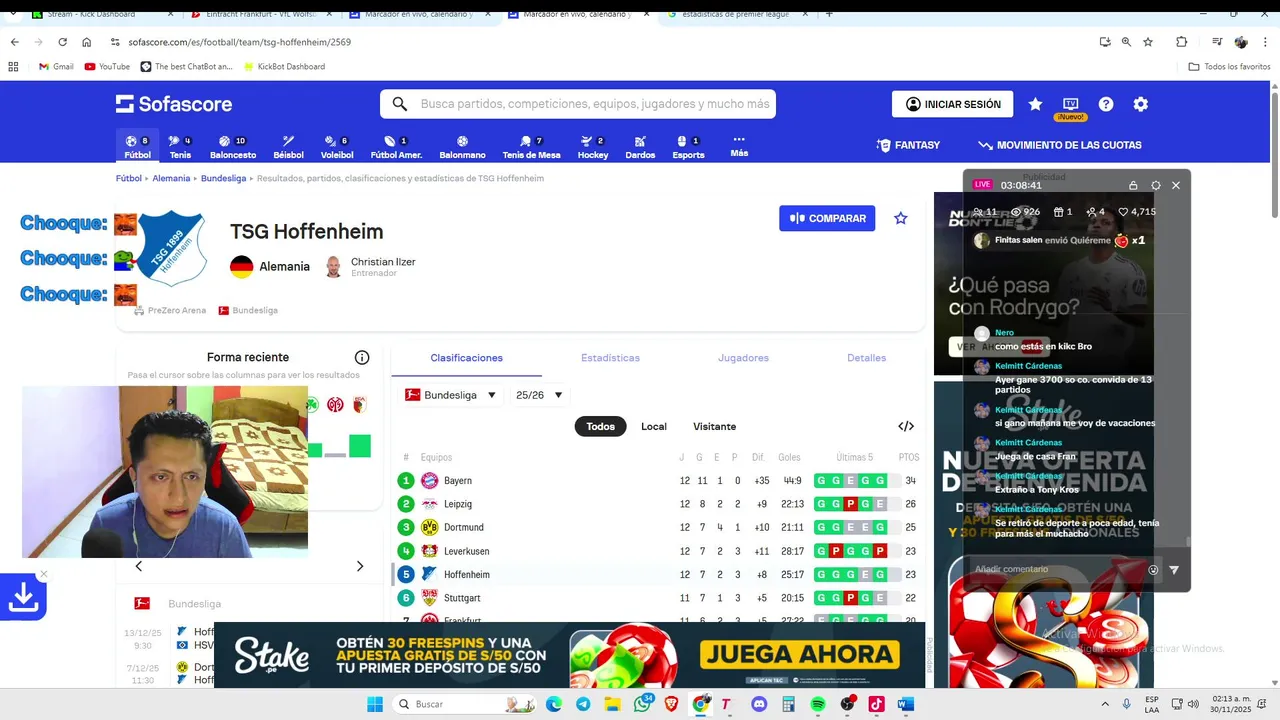Select the Todos standings filter

point(601,426)
